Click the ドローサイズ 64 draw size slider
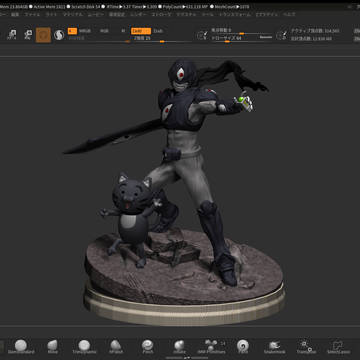Viewport: 360px width, 360px height. [235, 39]
